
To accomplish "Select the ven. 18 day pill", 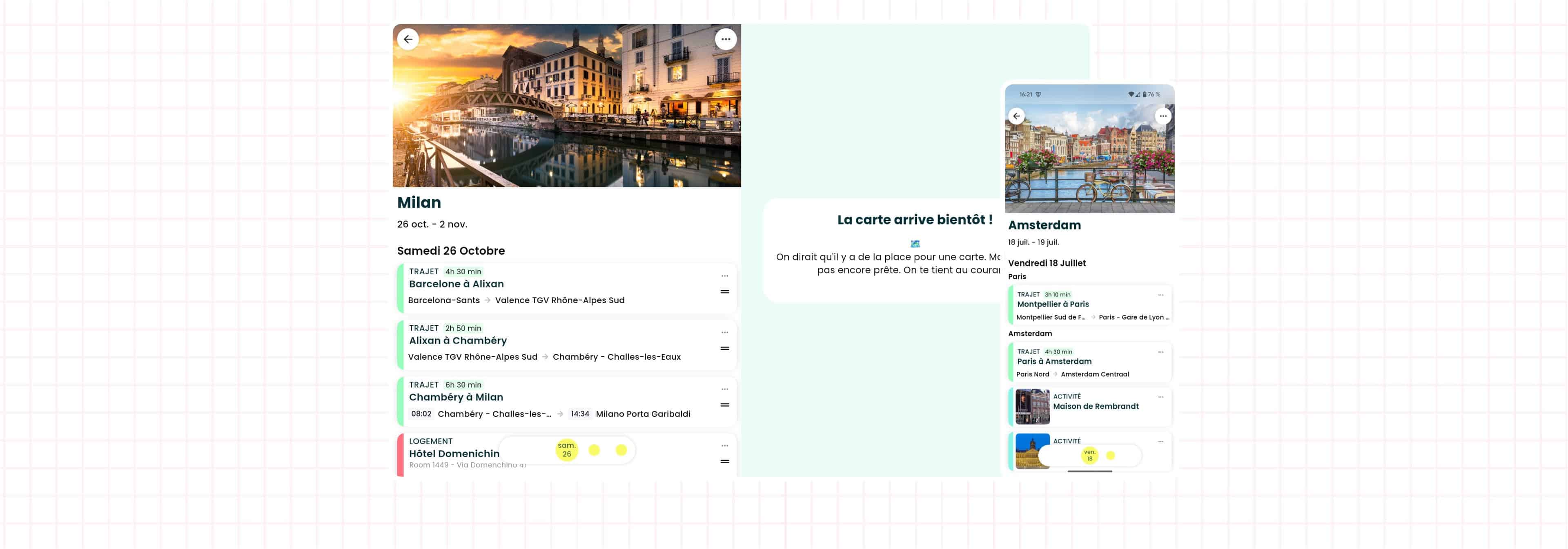I will pos(1089,455).
